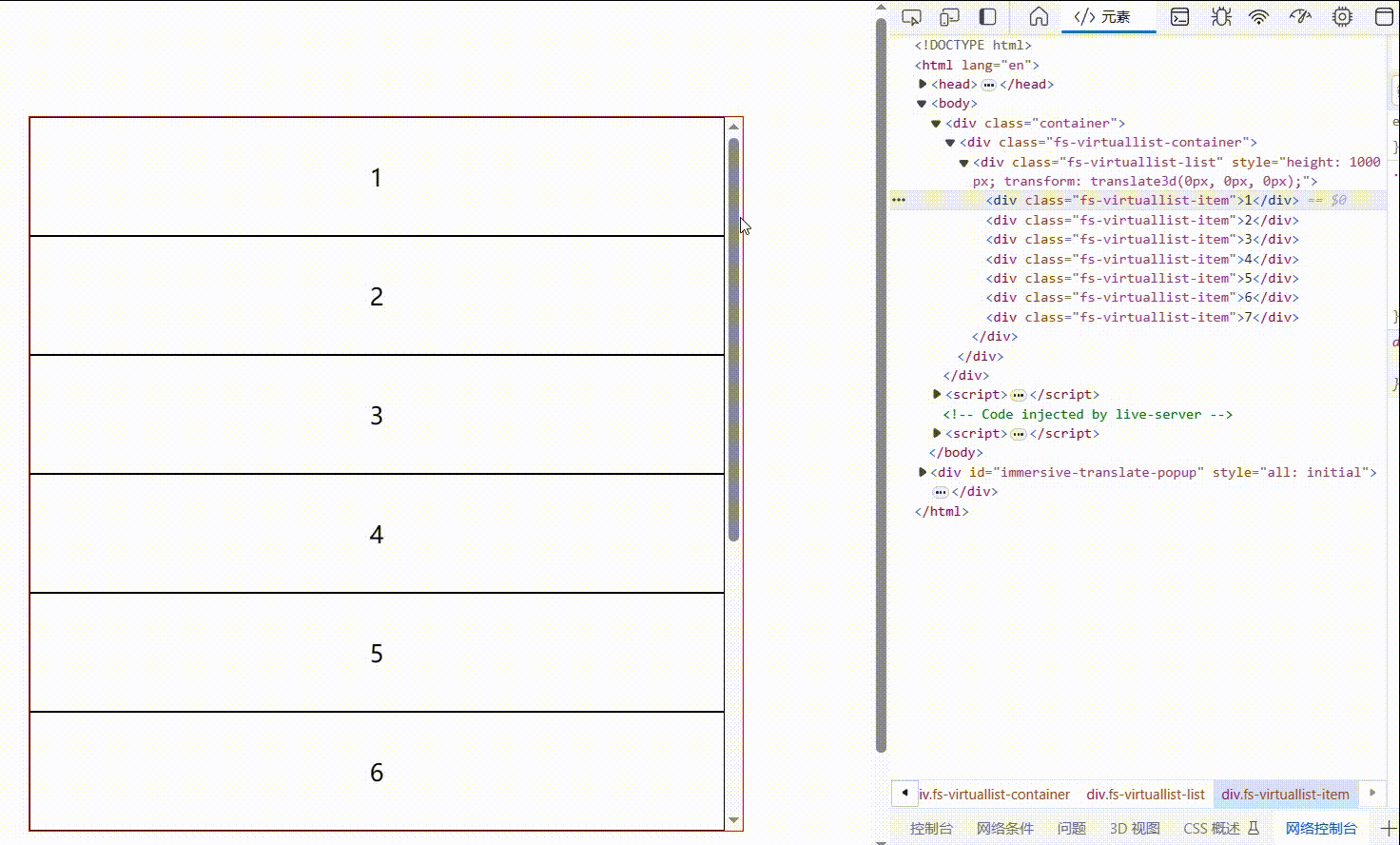Open the 网络控制台 drawer tab

[1321, 828]
